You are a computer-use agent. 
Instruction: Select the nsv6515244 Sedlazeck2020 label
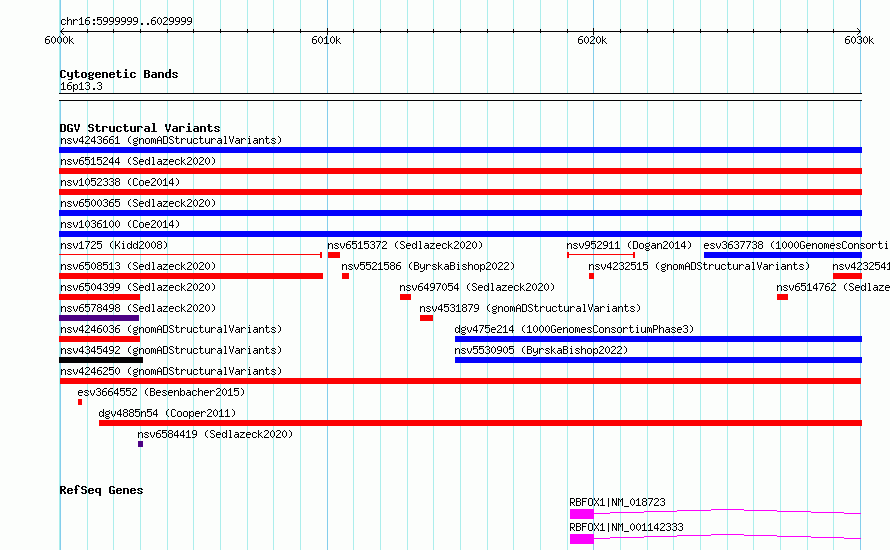pos(138,161)
